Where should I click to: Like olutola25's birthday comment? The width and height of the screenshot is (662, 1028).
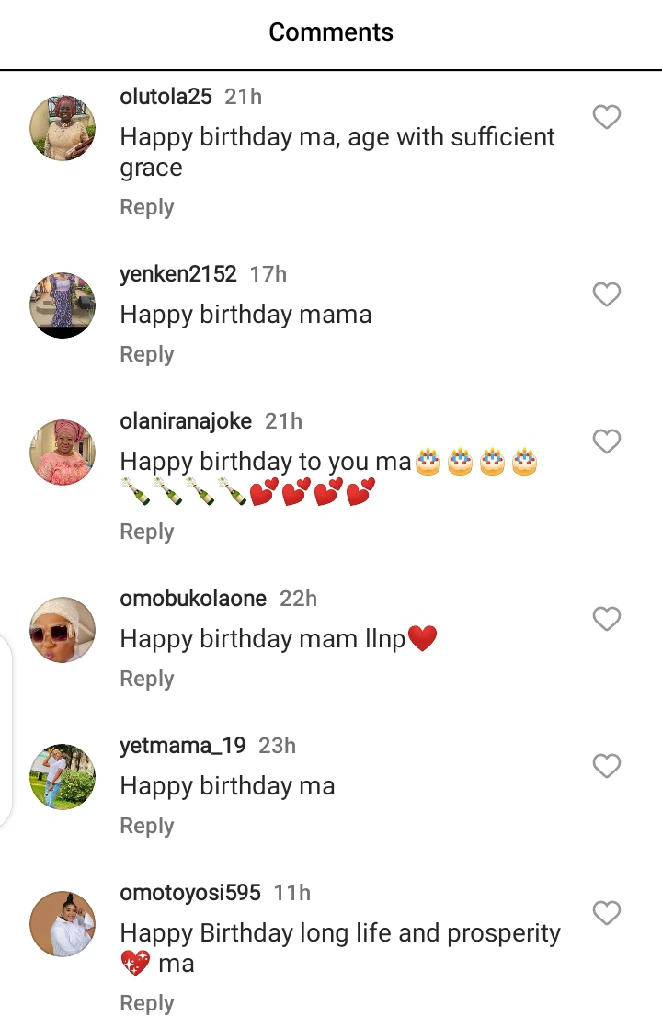tap(607, 118)
